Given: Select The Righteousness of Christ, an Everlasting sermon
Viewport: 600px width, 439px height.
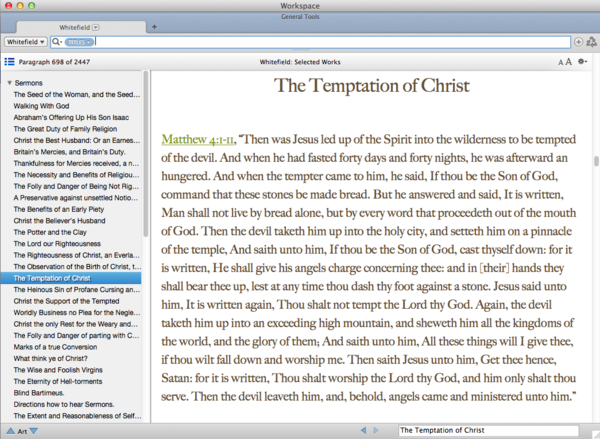Looking at the screenshot, I should click(77, 255).
